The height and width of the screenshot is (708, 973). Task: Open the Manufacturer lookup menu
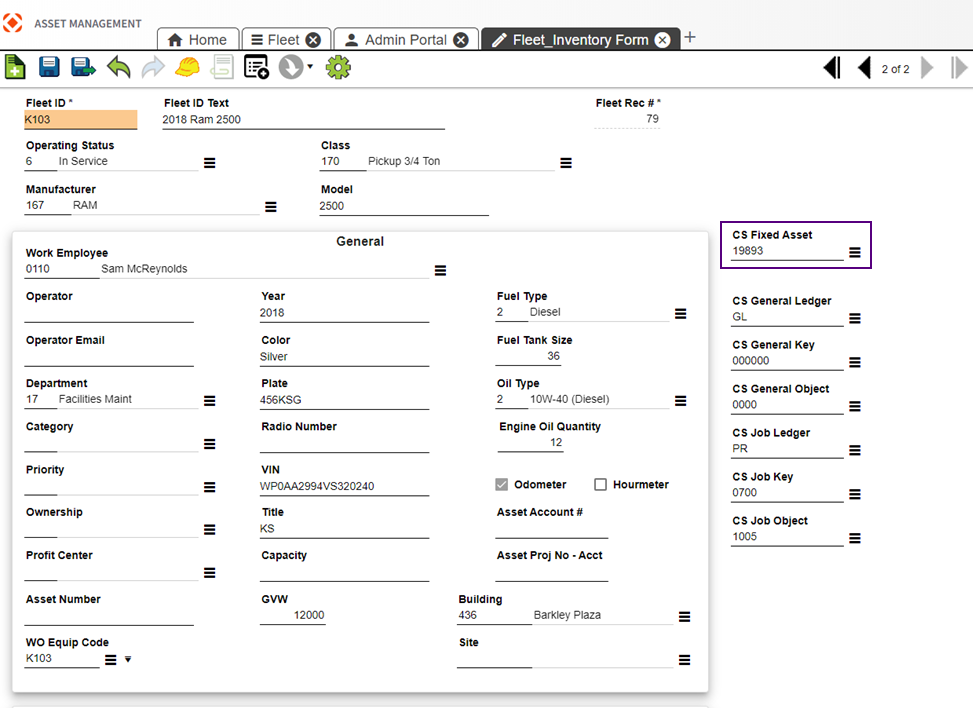(271, 207)
